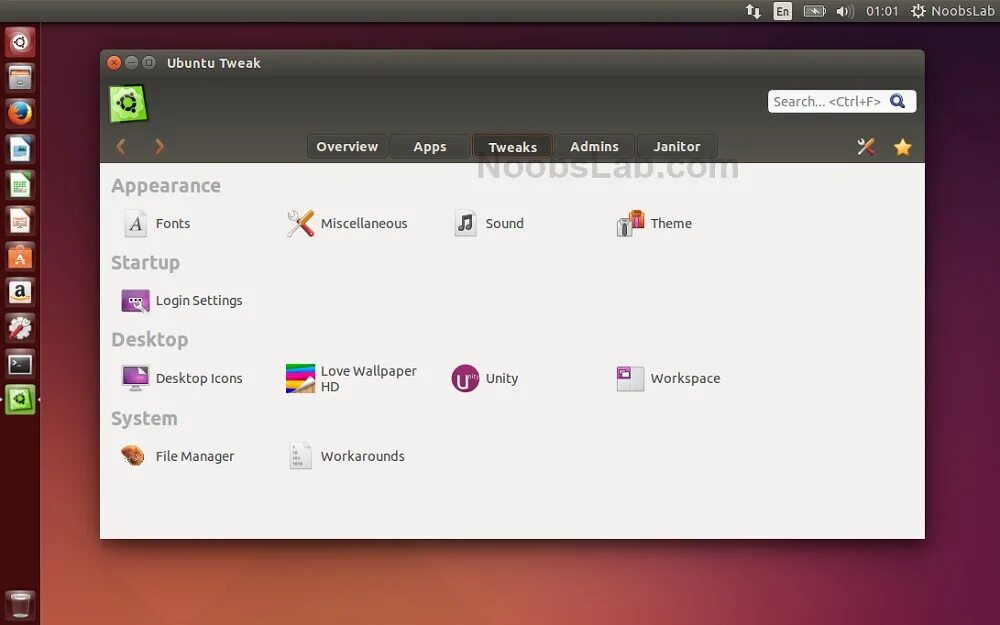This screenshot has height=625, width=1000.
Task: Open the Amazon launcher icon
Action: point(20,293)
